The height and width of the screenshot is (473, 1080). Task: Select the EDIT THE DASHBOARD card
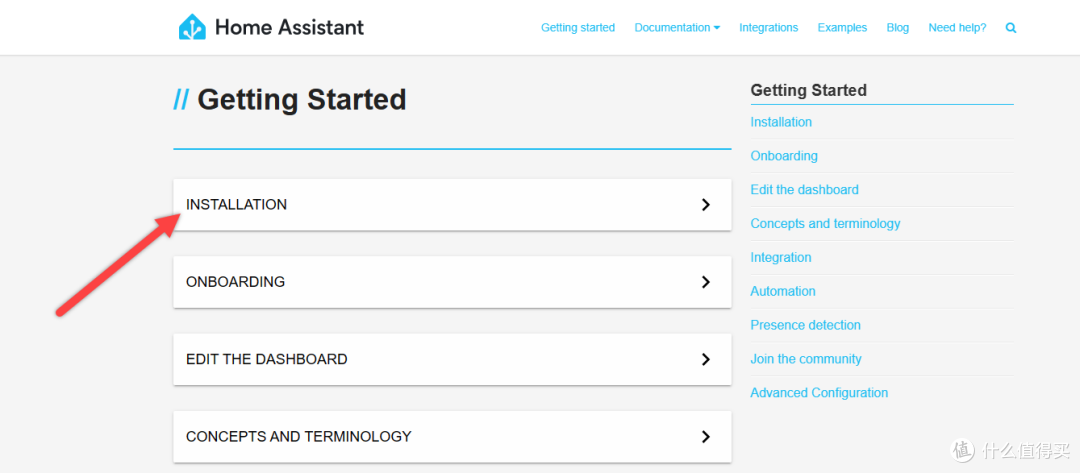pos(452,359)
